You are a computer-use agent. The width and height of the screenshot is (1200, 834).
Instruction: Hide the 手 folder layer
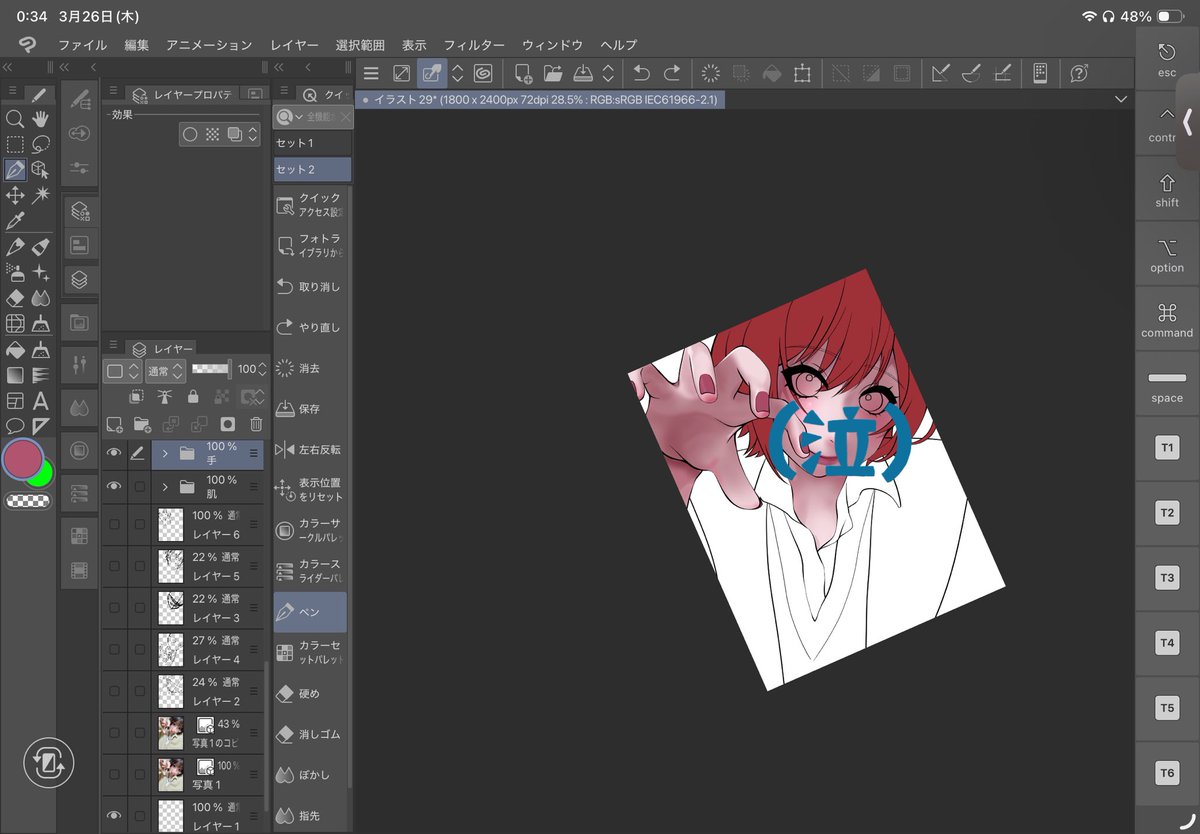coord(114,453)
